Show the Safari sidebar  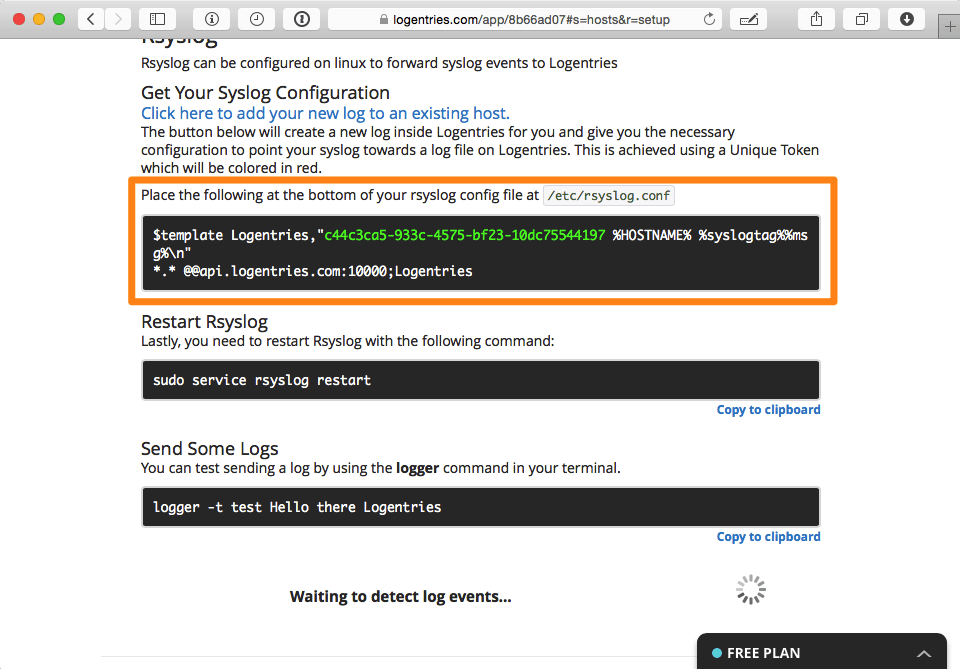[157, 19]
